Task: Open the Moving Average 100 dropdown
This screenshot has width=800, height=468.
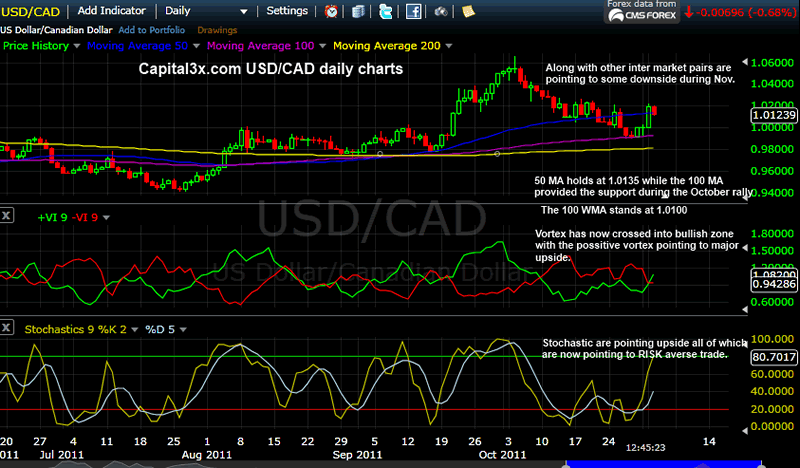Action: click(324, 46)
